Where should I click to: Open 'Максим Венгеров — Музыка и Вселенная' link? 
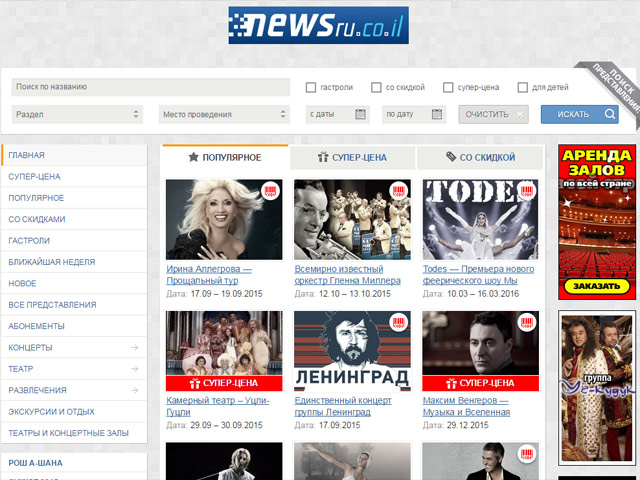(466, 406)
